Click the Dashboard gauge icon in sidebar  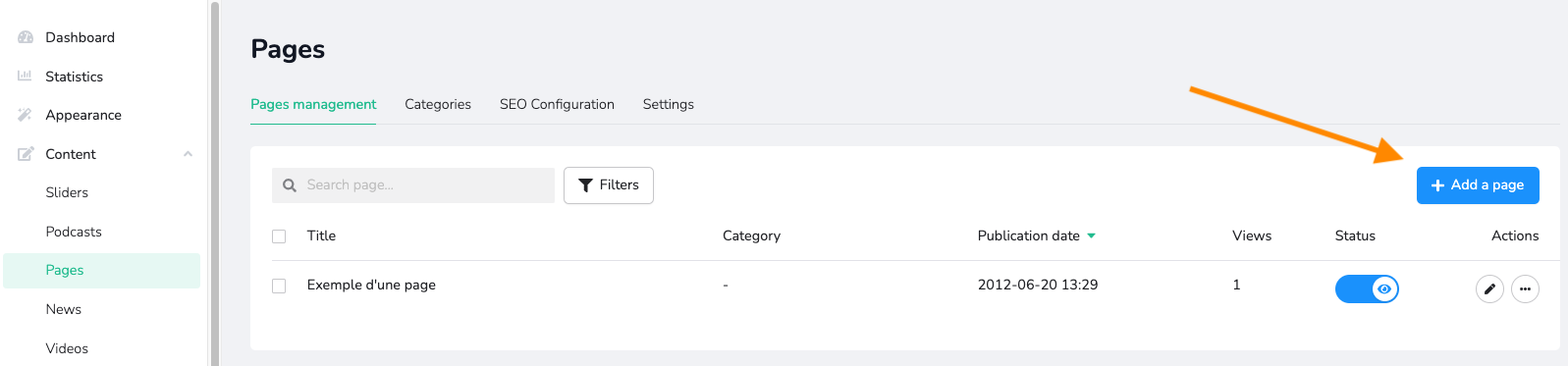coord(26,37)
